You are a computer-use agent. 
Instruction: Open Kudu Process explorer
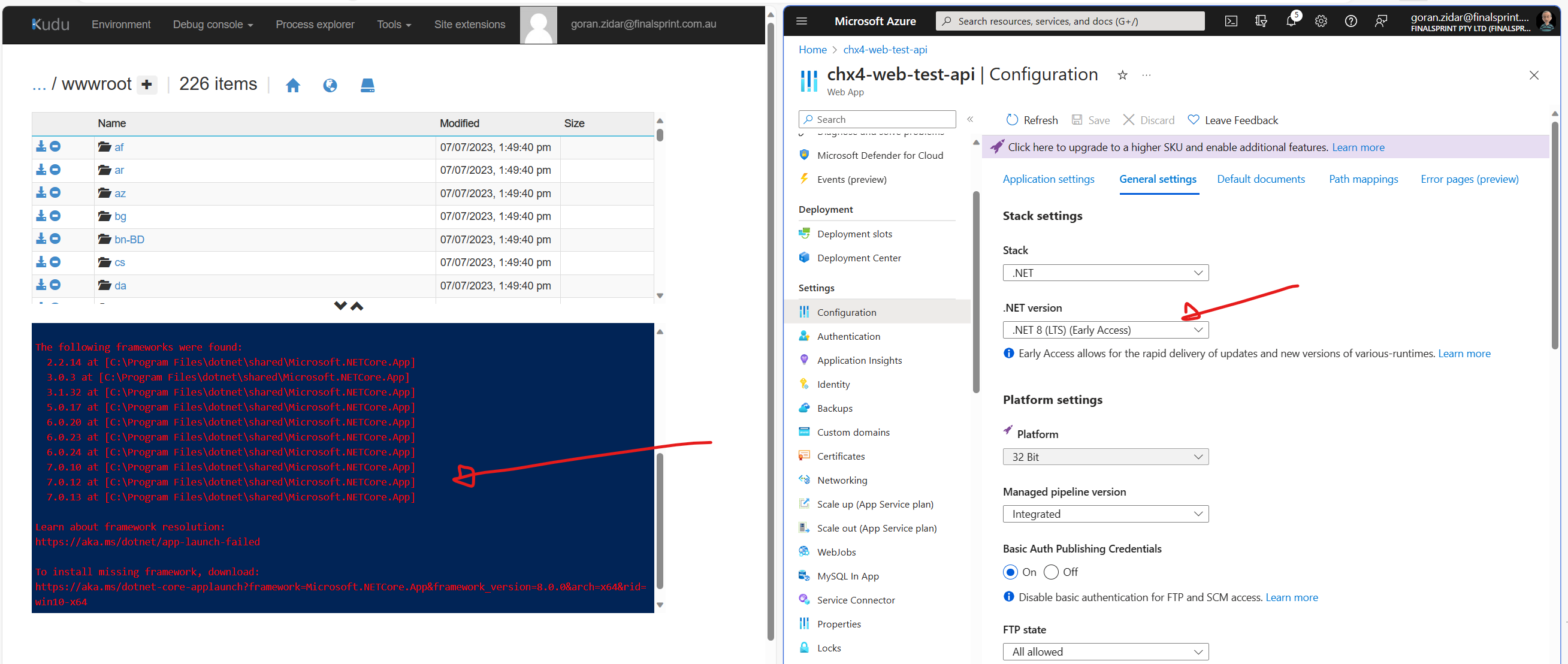[x=315, y=25]
